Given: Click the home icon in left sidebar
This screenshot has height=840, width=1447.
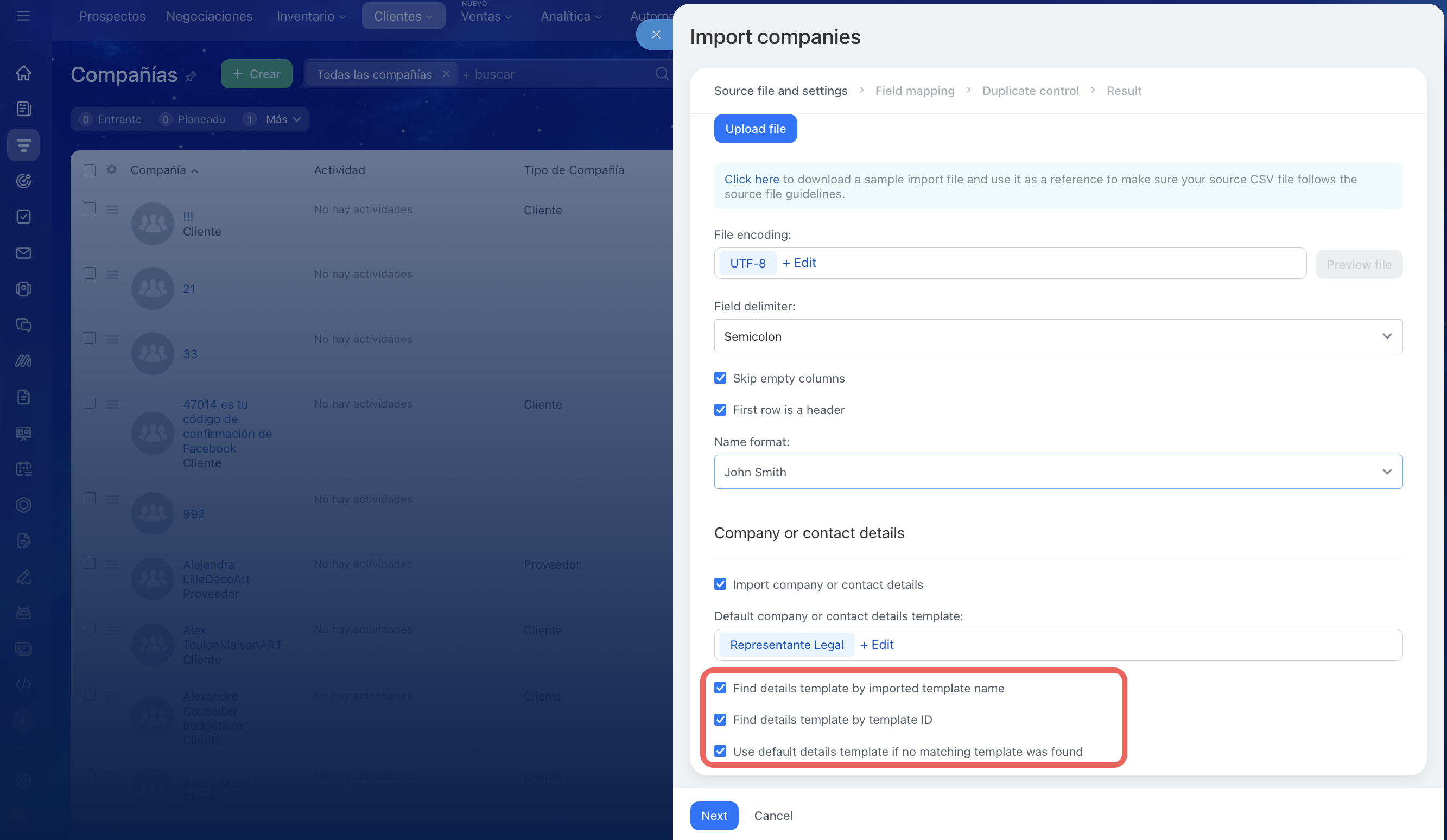Looking at the screenshot, I should coord(23,73).
